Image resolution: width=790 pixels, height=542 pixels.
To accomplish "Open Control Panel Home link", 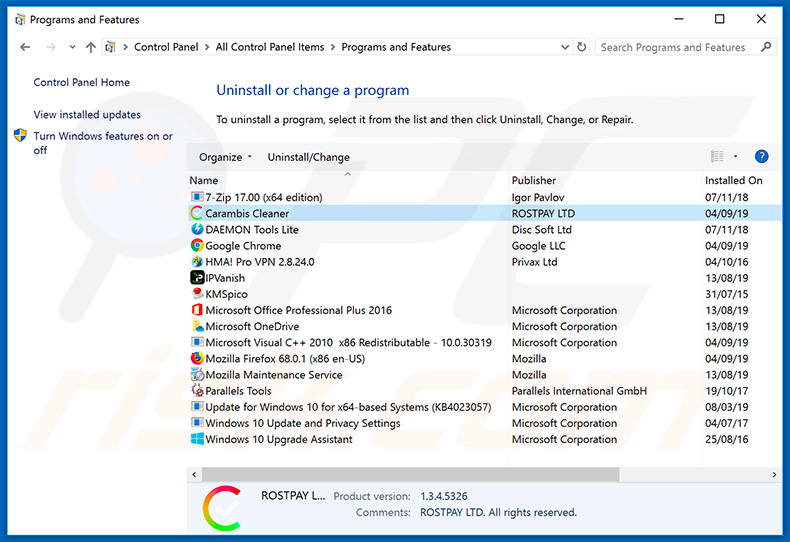I will pos(82,82).
